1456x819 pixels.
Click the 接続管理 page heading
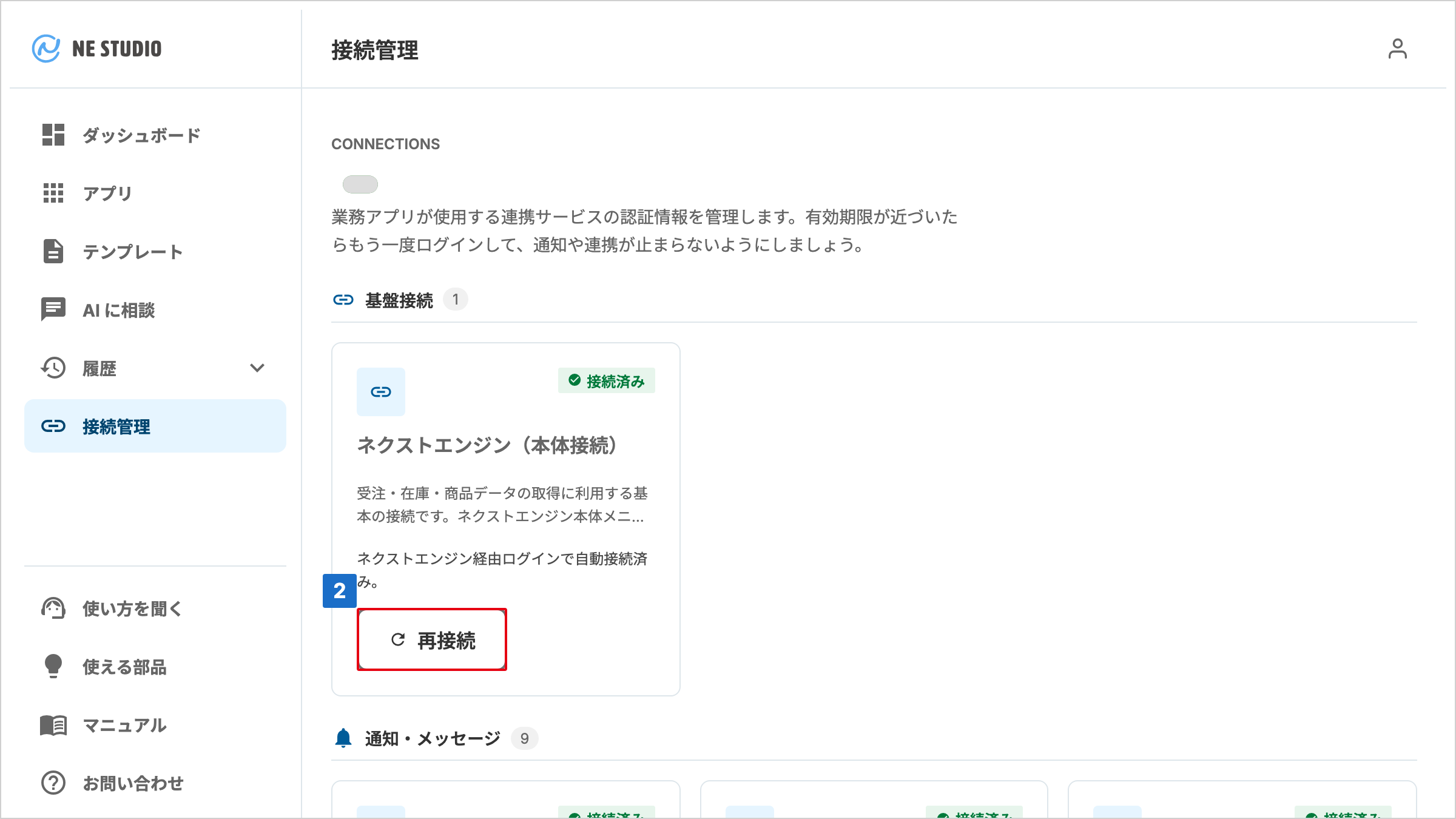[375, 50]
